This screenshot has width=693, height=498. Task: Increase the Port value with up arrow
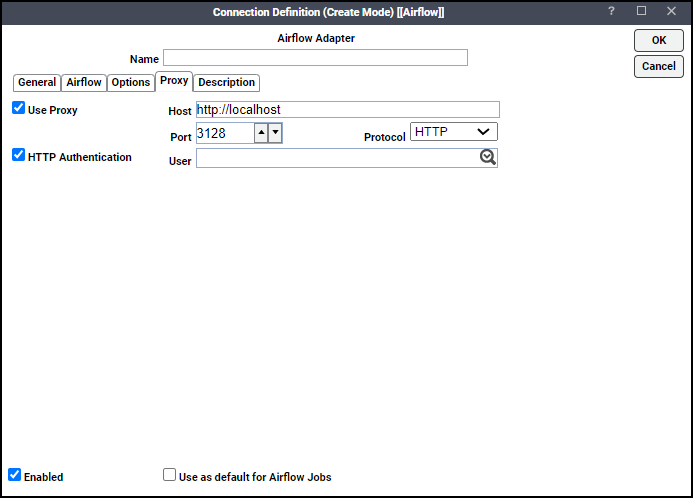[261, 133]
